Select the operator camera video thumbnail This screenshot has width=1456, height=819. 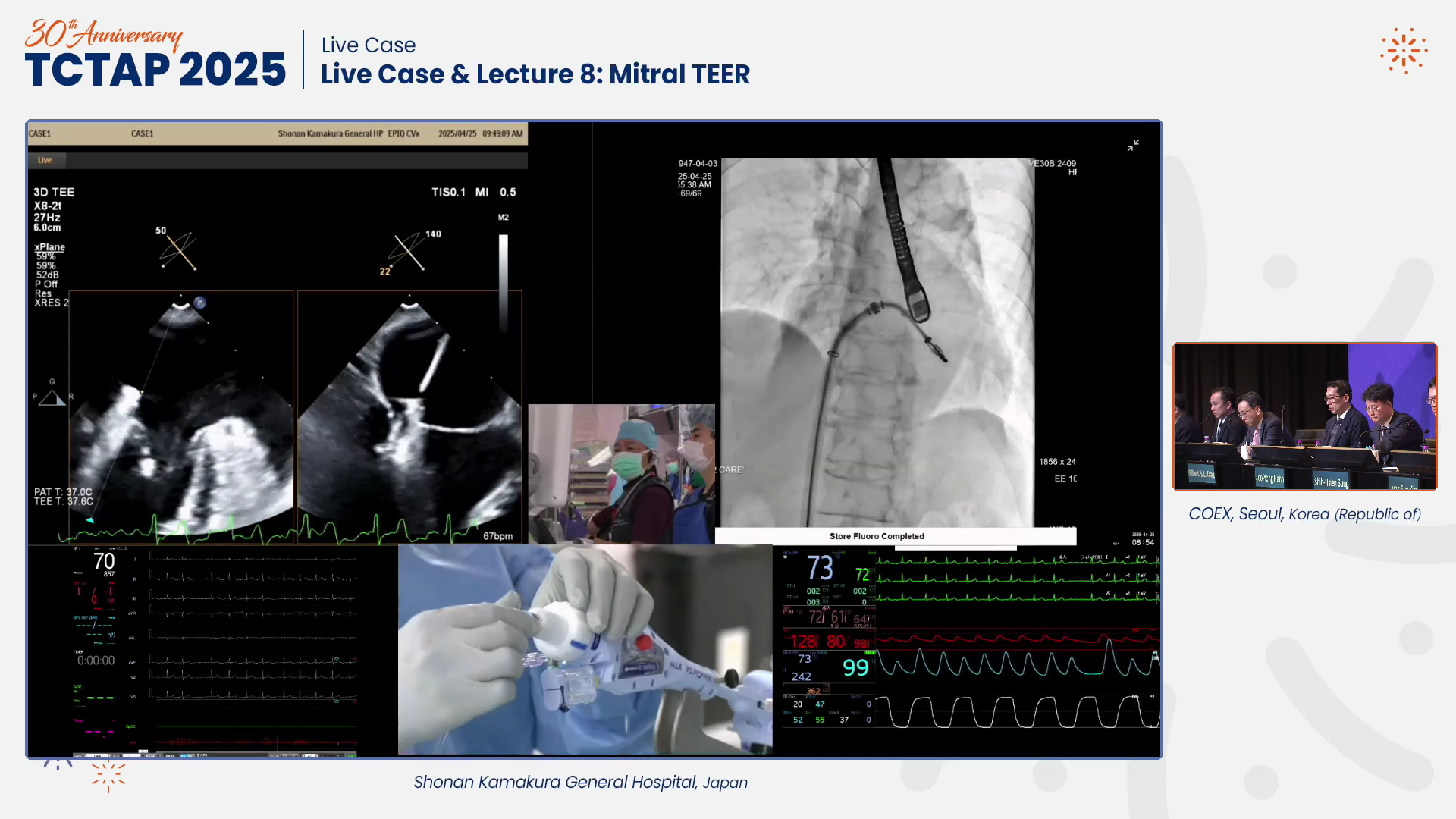622,474
